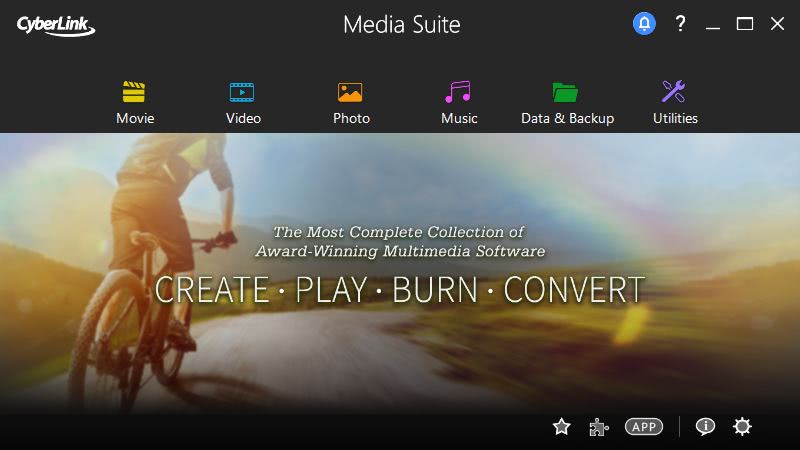Click the APP badge button
Viewport: 800px width, 450px height.
pyautogui.click(x=644, y=427)
